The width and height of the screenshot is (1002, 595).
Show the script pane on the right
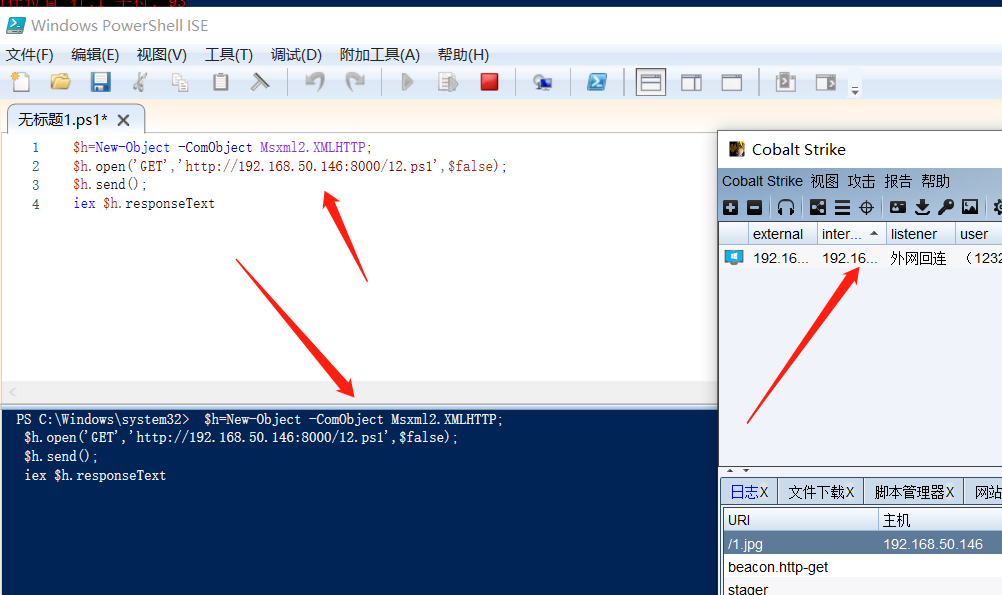click(691, 82)
